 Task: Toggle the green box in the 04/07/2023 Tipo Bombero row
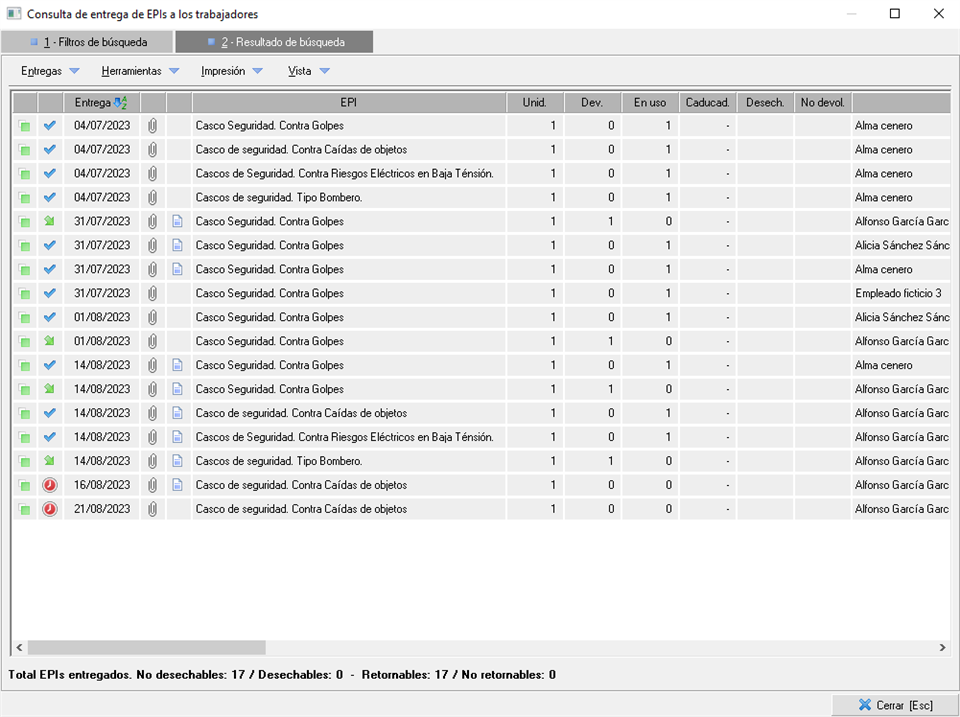pos(25,198)
